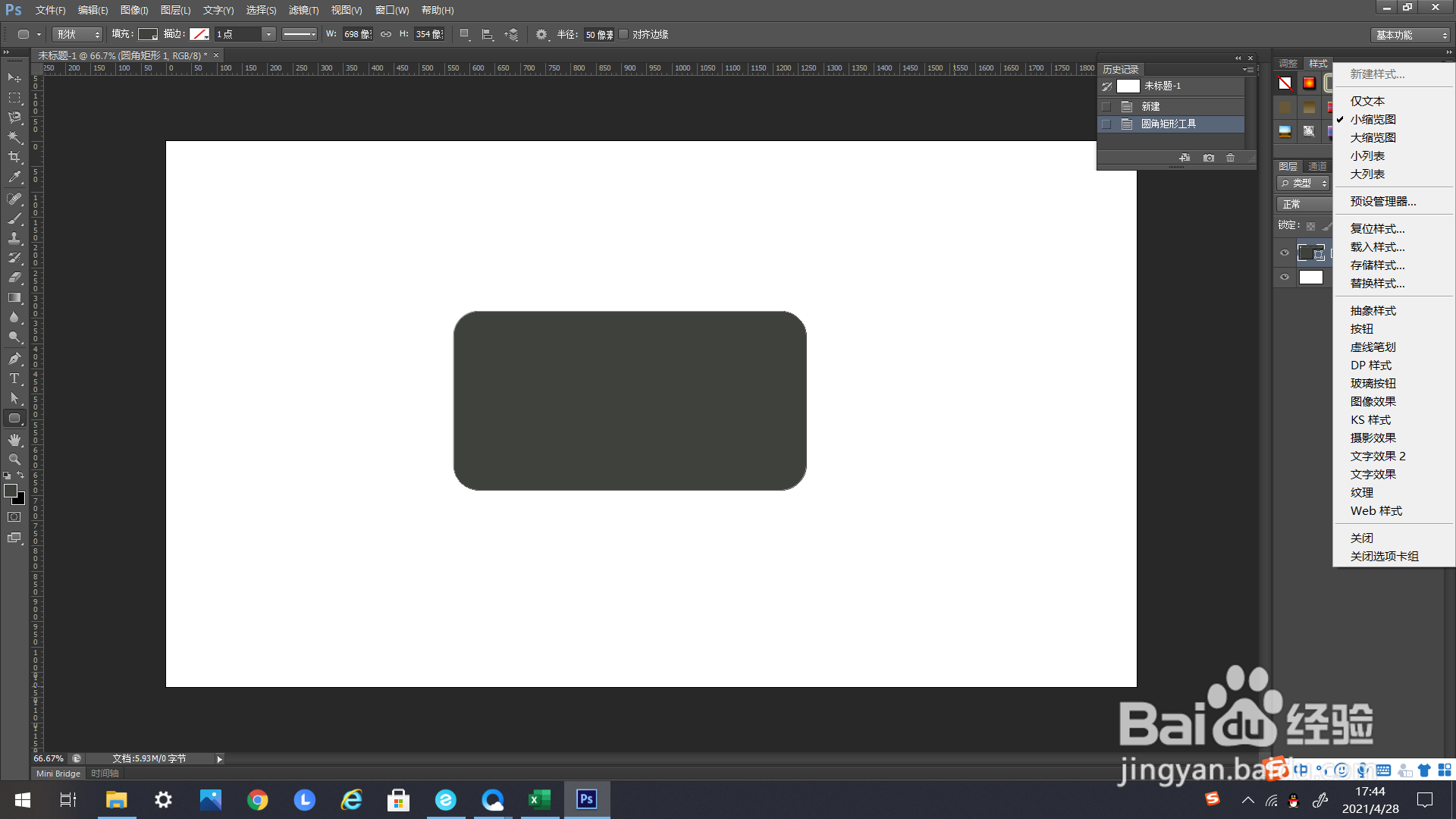Open the geometry options gear icon
1456x819 pixels.
541,34
